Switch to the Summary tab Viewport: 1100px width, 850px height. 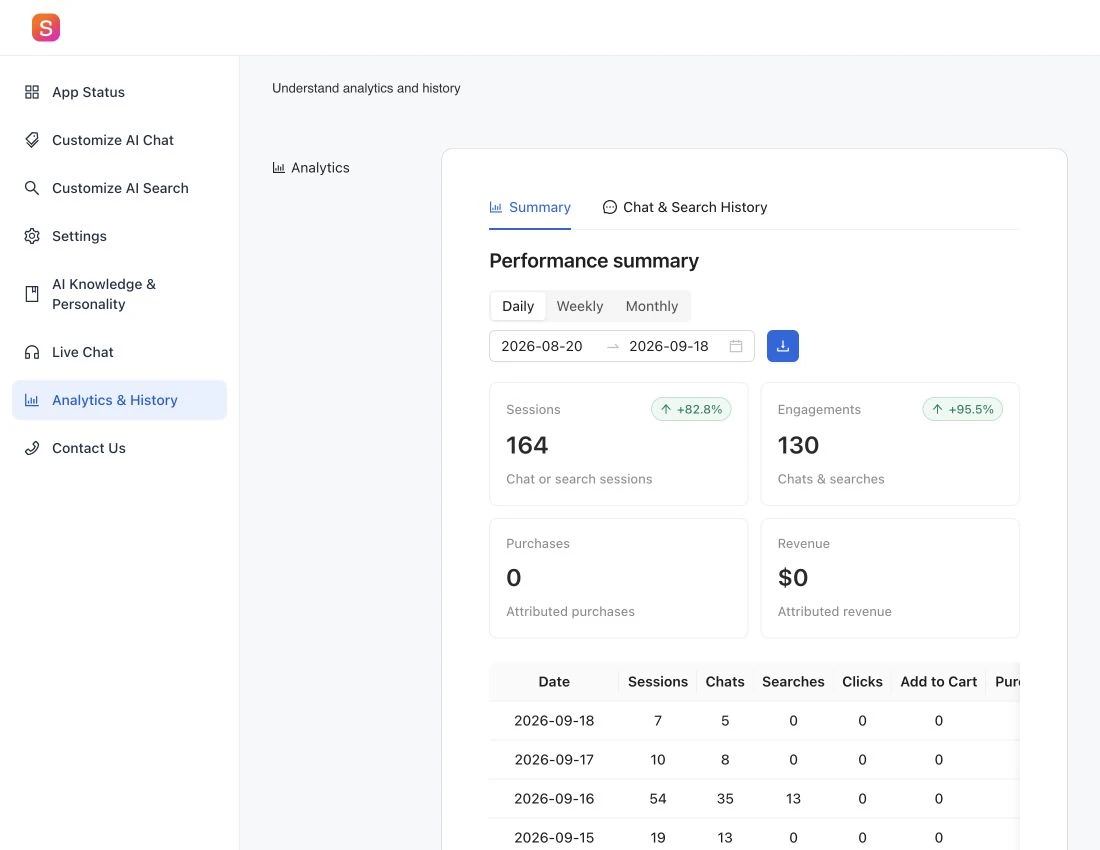coord(530,207)
